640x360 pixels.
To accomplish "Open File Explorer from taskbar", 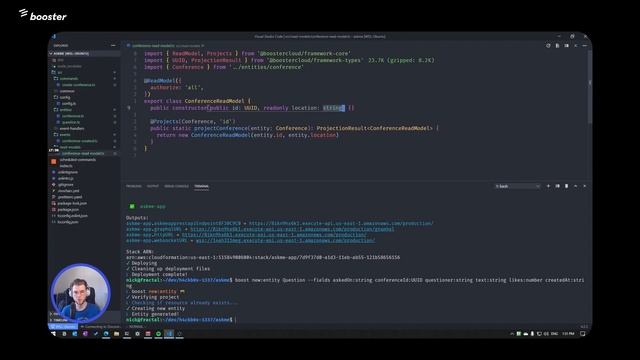I will [x=116, y=333].
